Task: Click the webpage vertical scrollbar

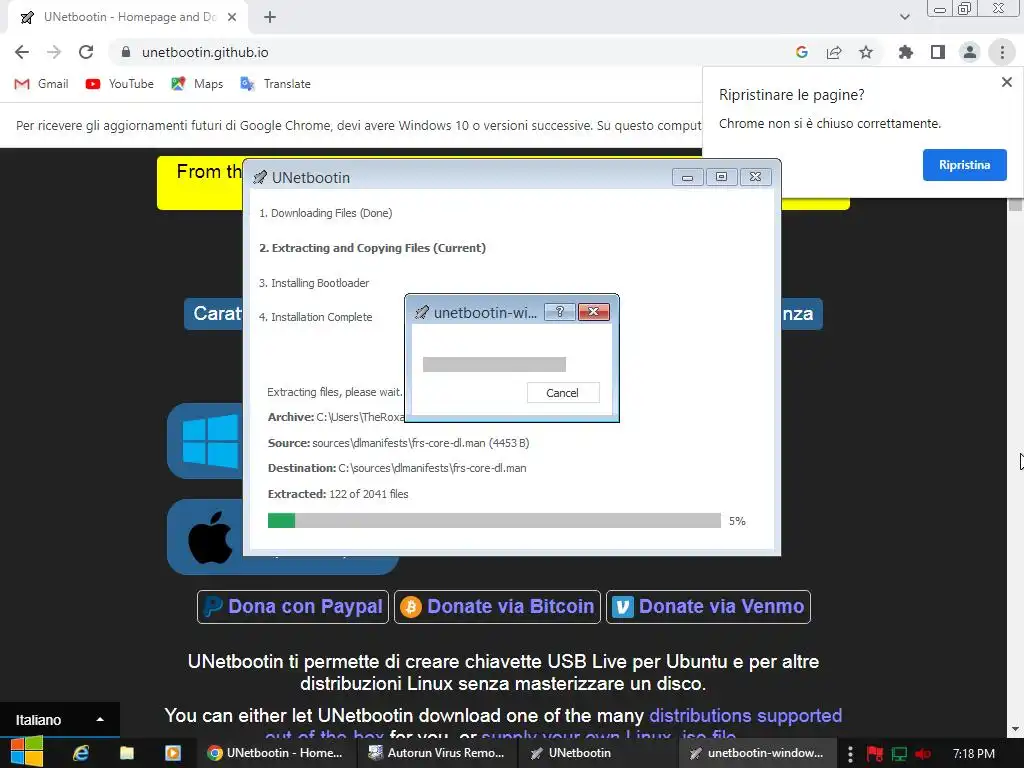Action: pyautogui.click(x=1015, y=466)
